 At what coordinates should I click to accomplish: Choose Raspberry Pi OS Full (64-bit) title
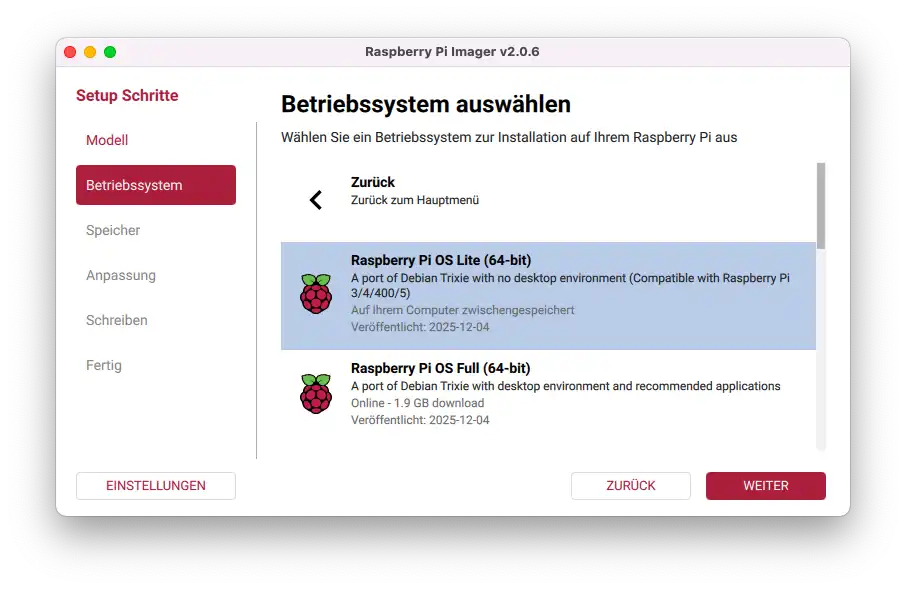coord(440,368)
